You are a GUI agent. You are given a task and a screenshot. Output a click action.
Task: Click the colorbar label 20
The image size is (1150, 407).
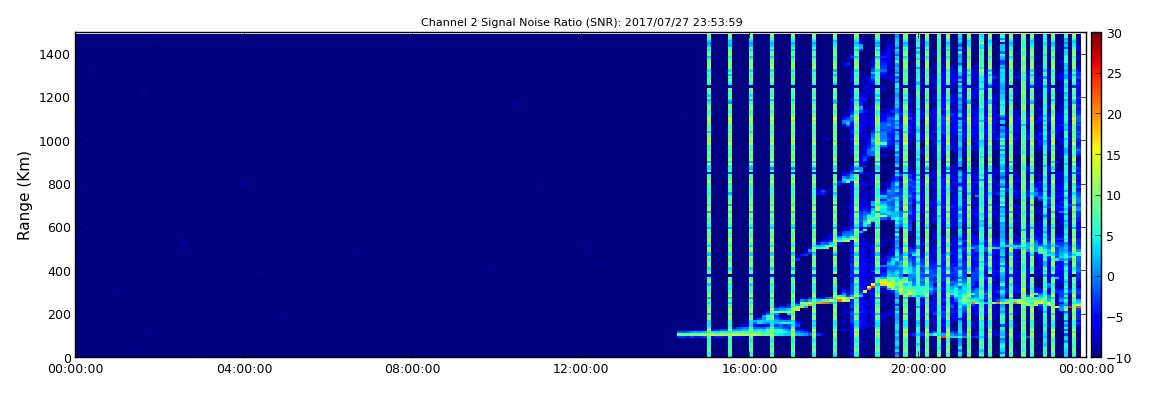coord(1114,114)
